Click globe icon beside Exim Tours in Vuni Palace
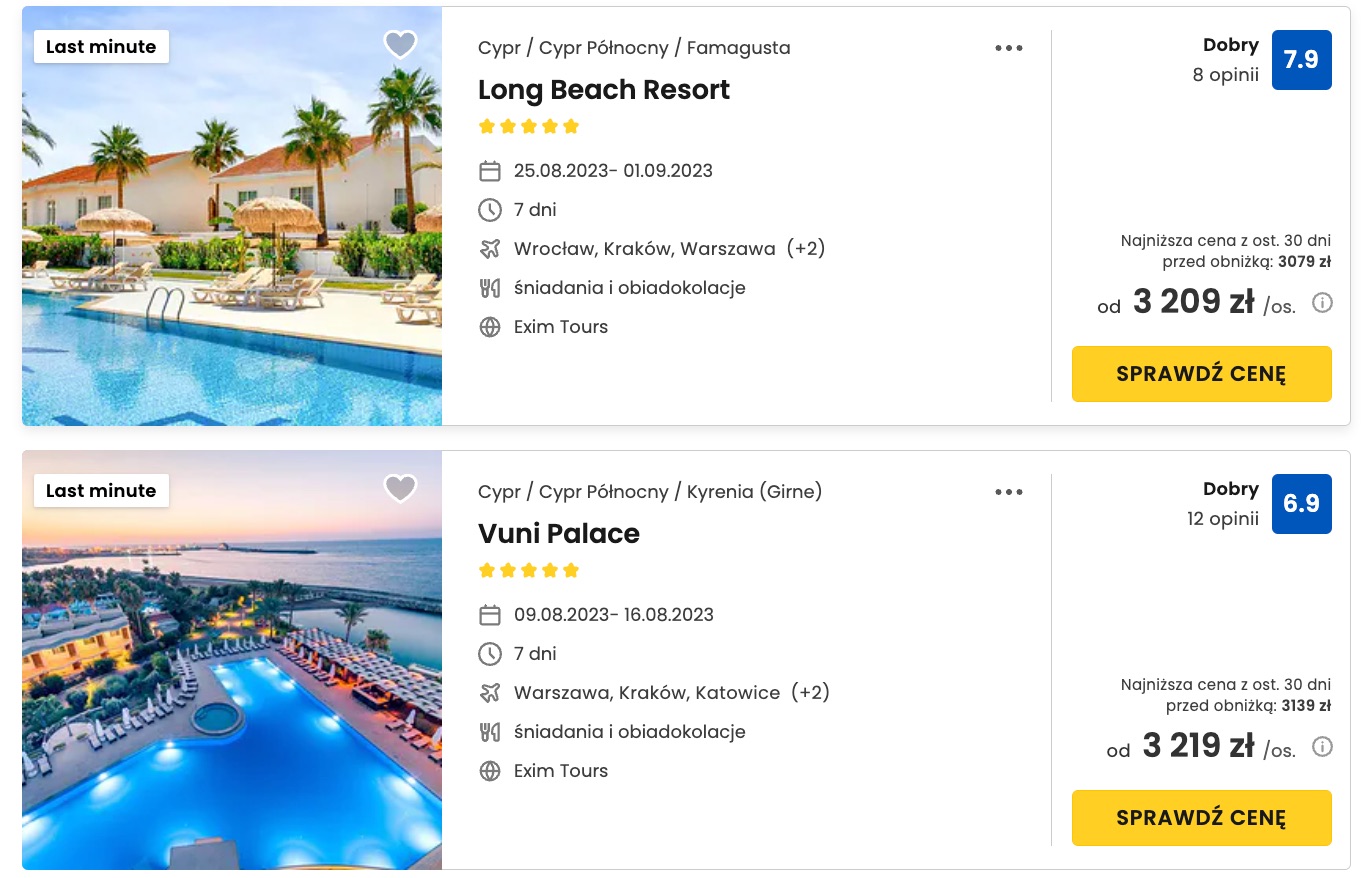Image resolution: width=1362 pixels, height=878 pixels. (x=490, y=771)
